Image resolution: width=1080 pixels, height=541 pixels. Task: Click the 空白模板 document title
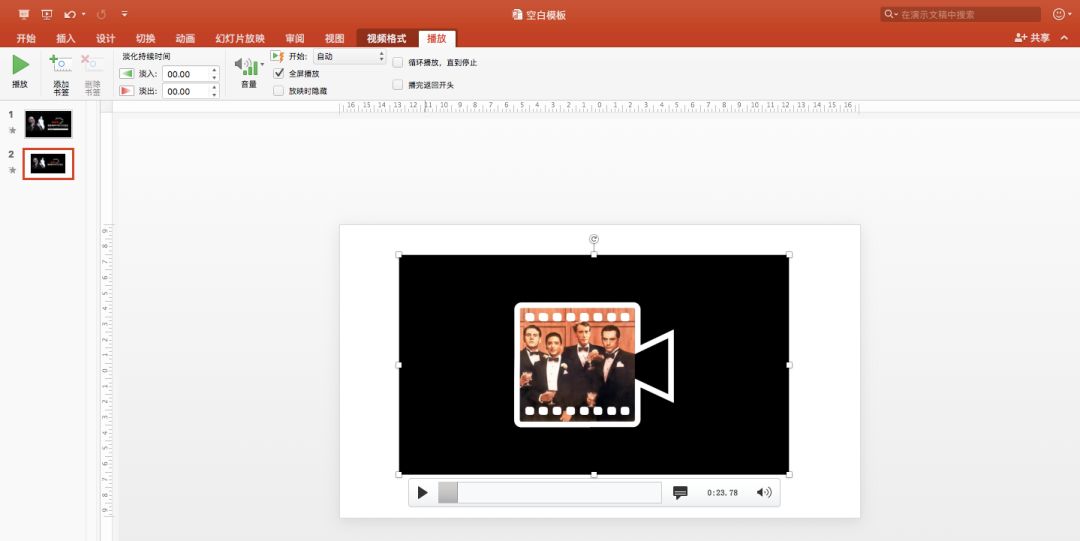pyautogui.click(x=546, y=14)
